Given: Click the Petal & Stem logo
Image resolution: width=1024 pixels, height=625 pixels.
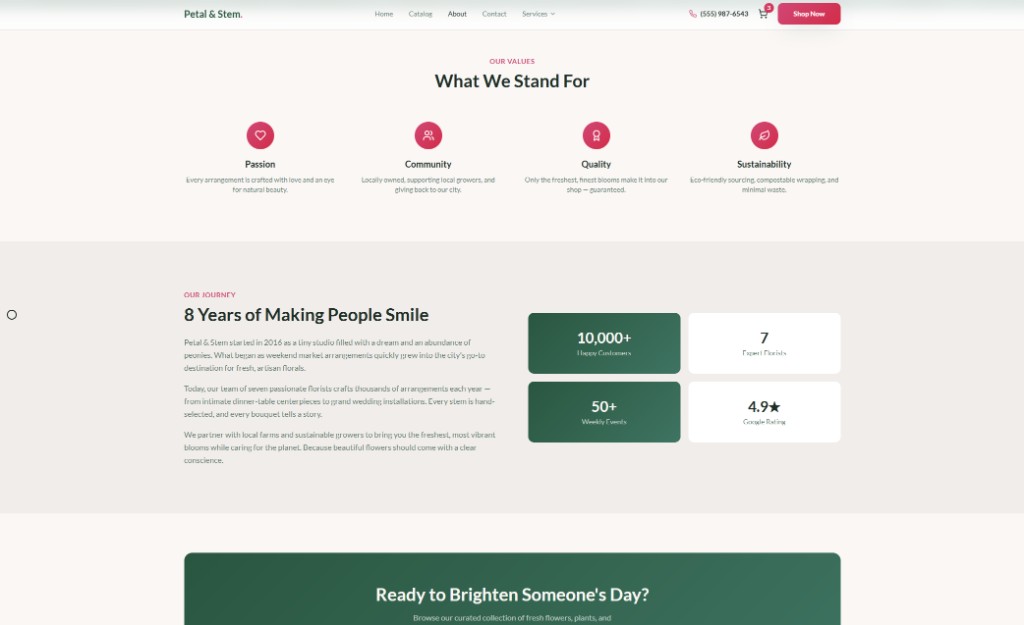Looking at the screenshot, I should tap(213, 14).
